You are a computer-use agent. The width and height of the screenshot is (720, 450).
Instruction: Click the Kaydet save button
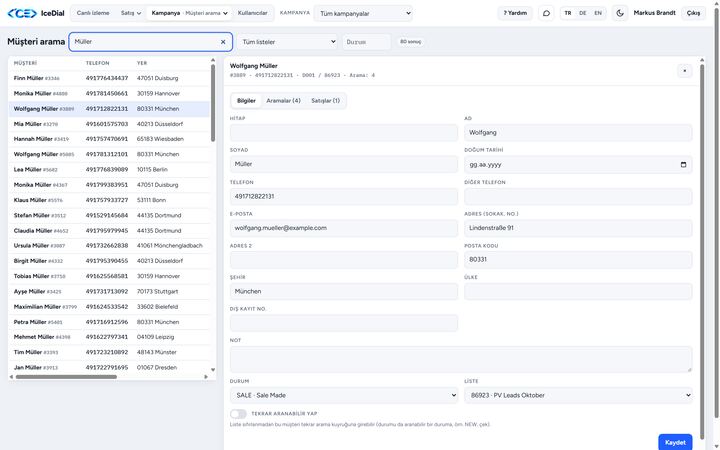pos(675,442)
